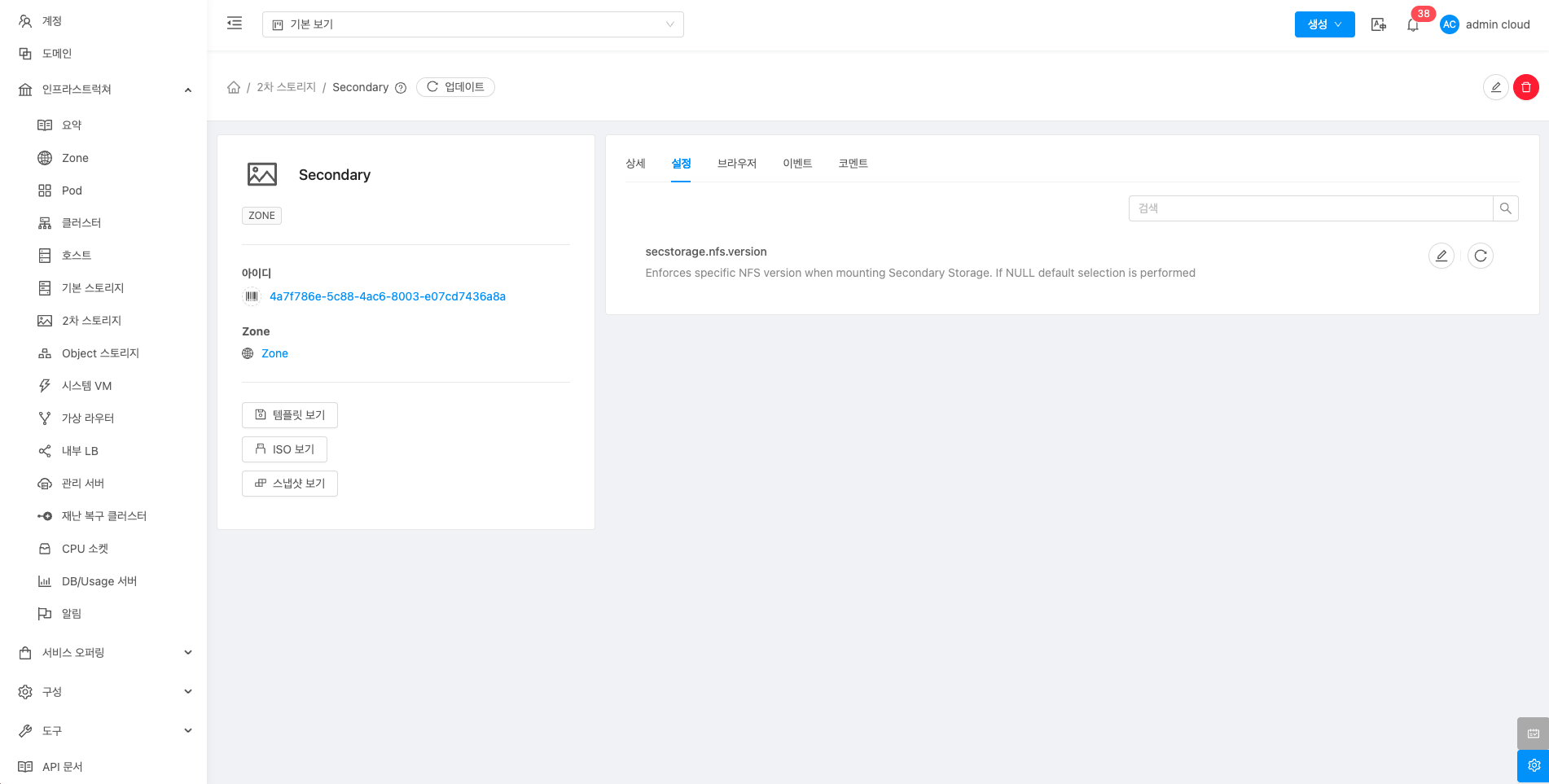Click the Zone link in details card

[274, 353]
